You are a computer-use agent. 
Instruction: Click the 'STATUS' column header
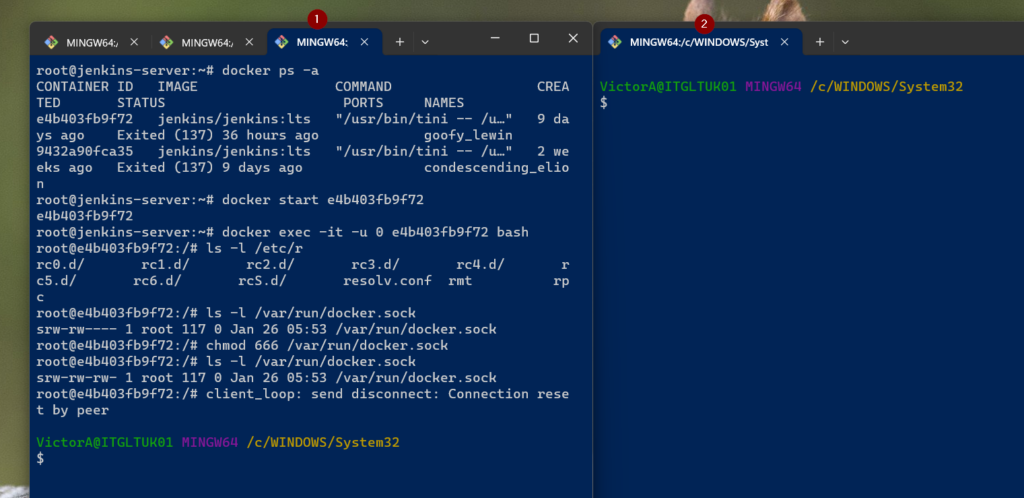point(141,102)
